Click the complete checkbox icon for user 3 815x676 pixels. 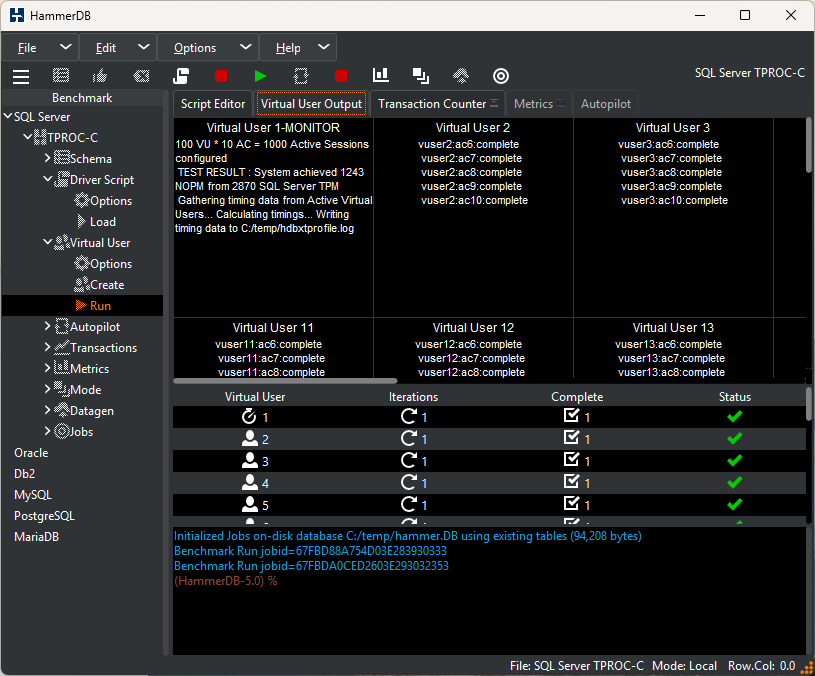click(x=571, y=459)
